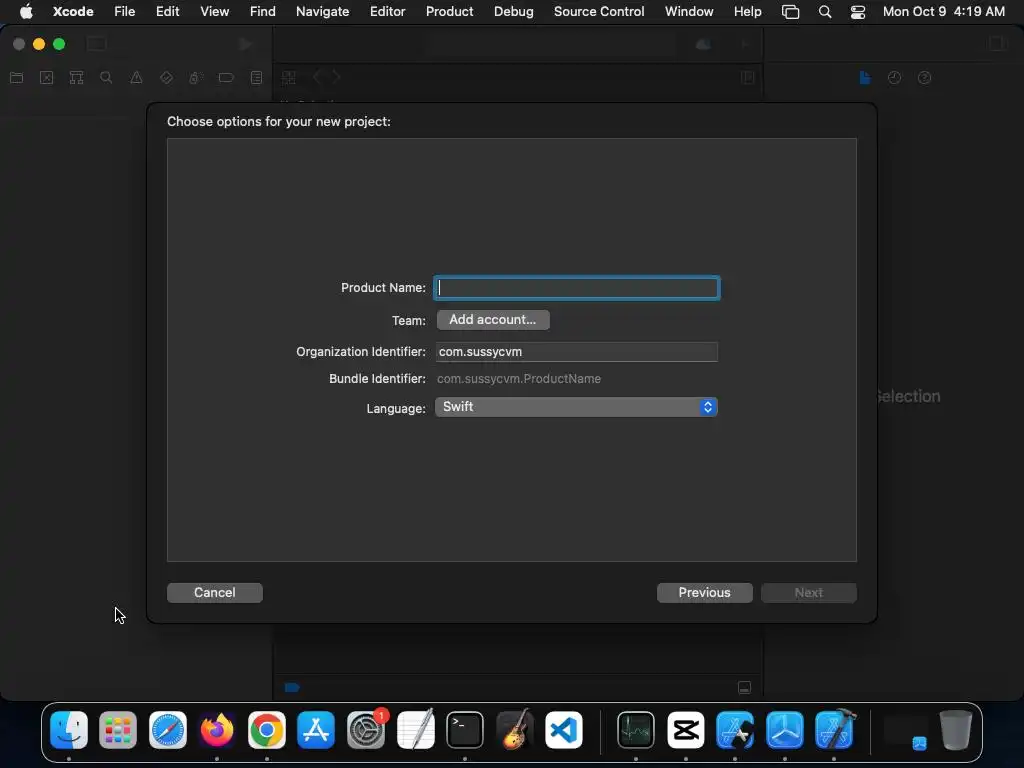The width and height of the screenshot is (1024, 768).
Task: Click the related items grid icon
Action: click(x=289, y=78)
